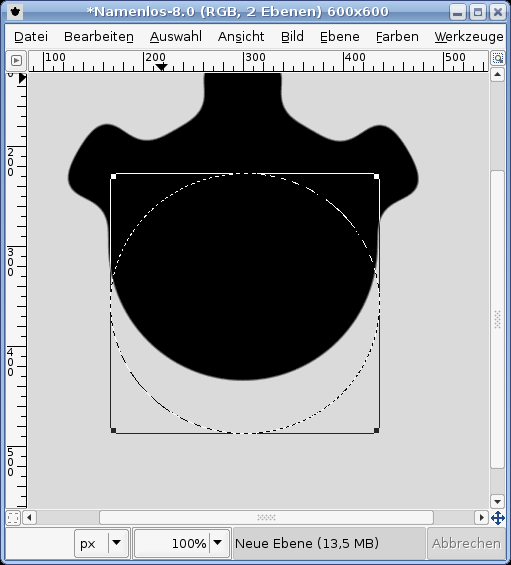
Task: Click the top-right selection corner handle
Action: [377, 176]
